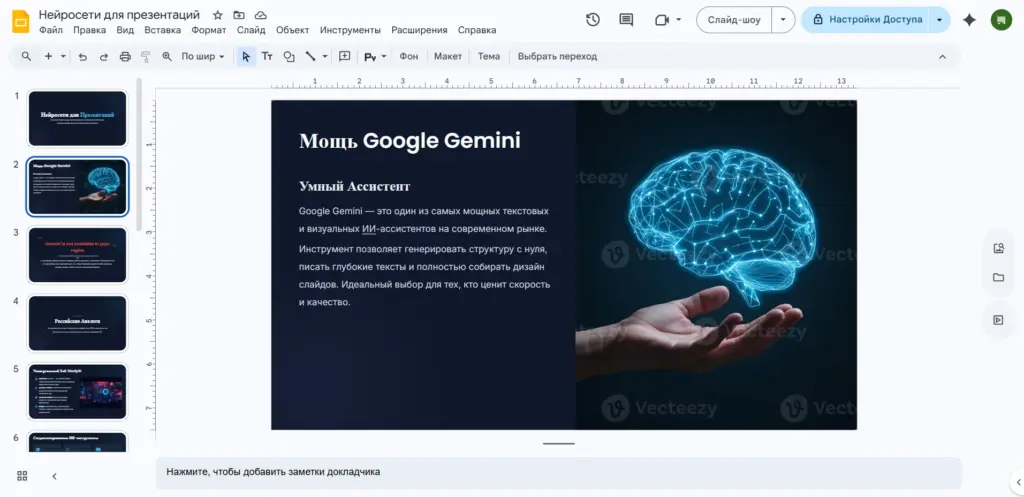1024x497 pixels.
Task: Select the paint format roller tool
Action: (146, 57)
